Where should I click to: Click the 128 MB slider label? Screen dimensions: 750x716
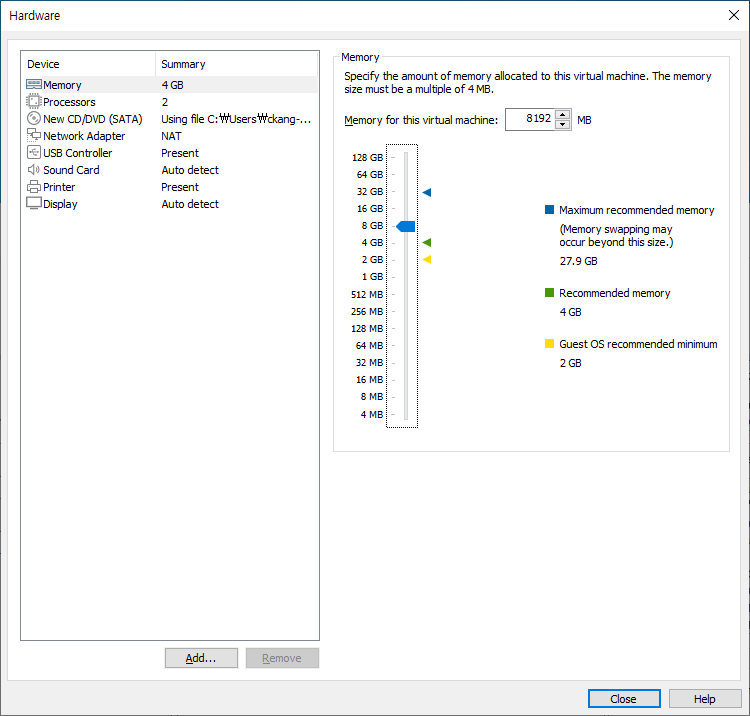[367, 329]
